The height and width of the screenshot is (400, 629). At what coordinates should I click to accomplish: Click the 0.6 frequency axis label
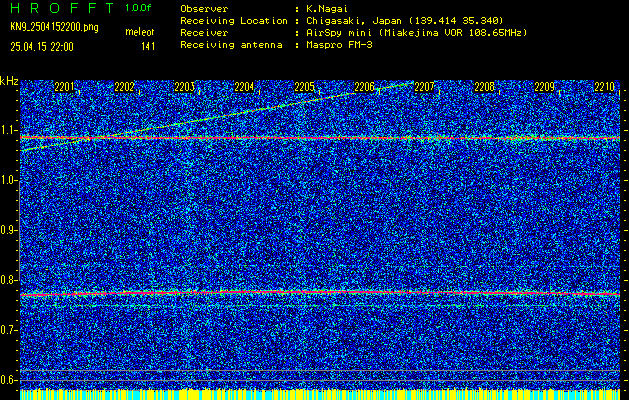tap(8, 380)
